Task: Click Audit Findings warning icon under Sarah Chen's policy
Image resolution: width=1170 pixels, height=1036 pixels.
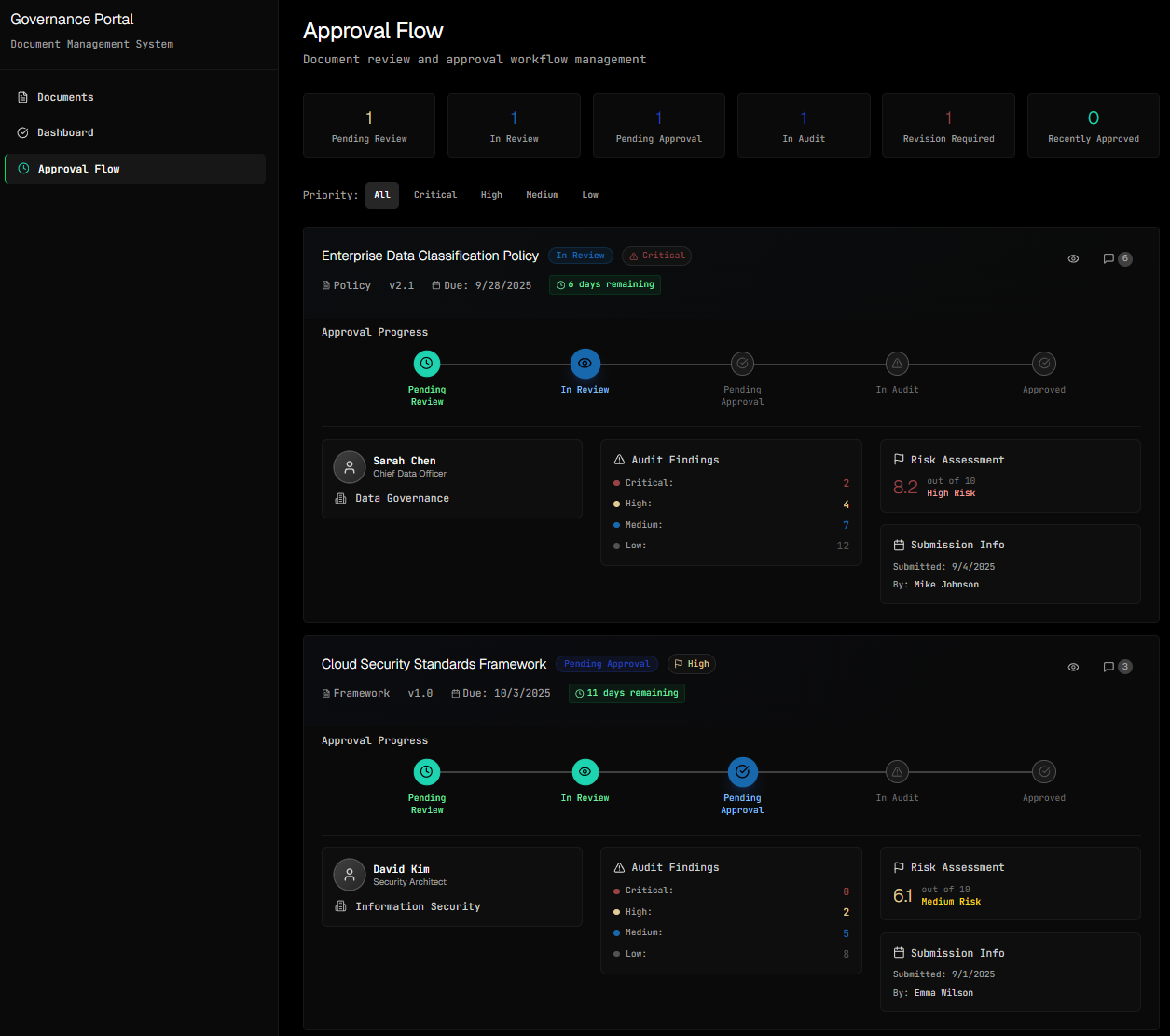Action: 619,460
